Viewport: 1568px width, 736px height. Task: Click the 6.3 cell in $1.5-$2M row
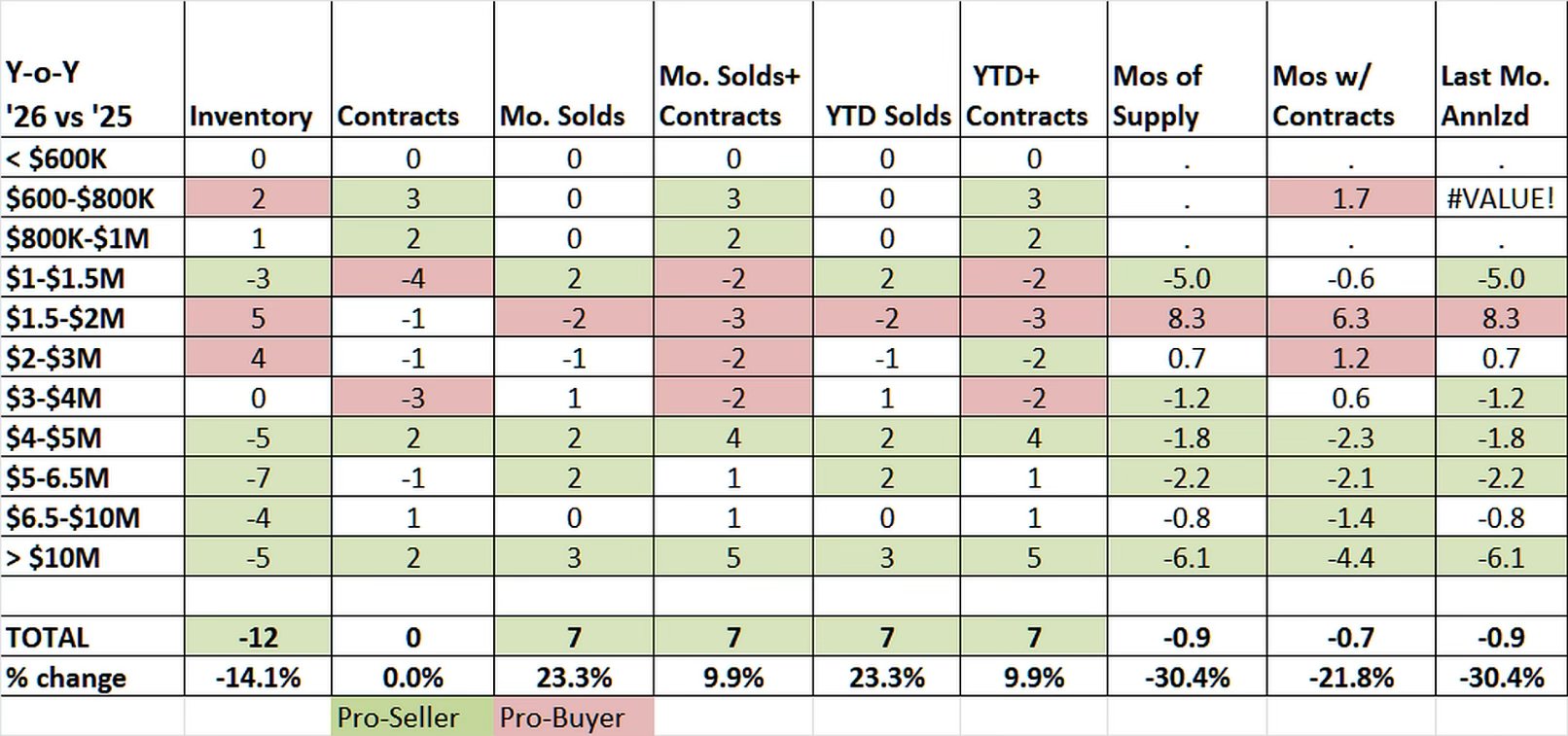point(1350,318)
